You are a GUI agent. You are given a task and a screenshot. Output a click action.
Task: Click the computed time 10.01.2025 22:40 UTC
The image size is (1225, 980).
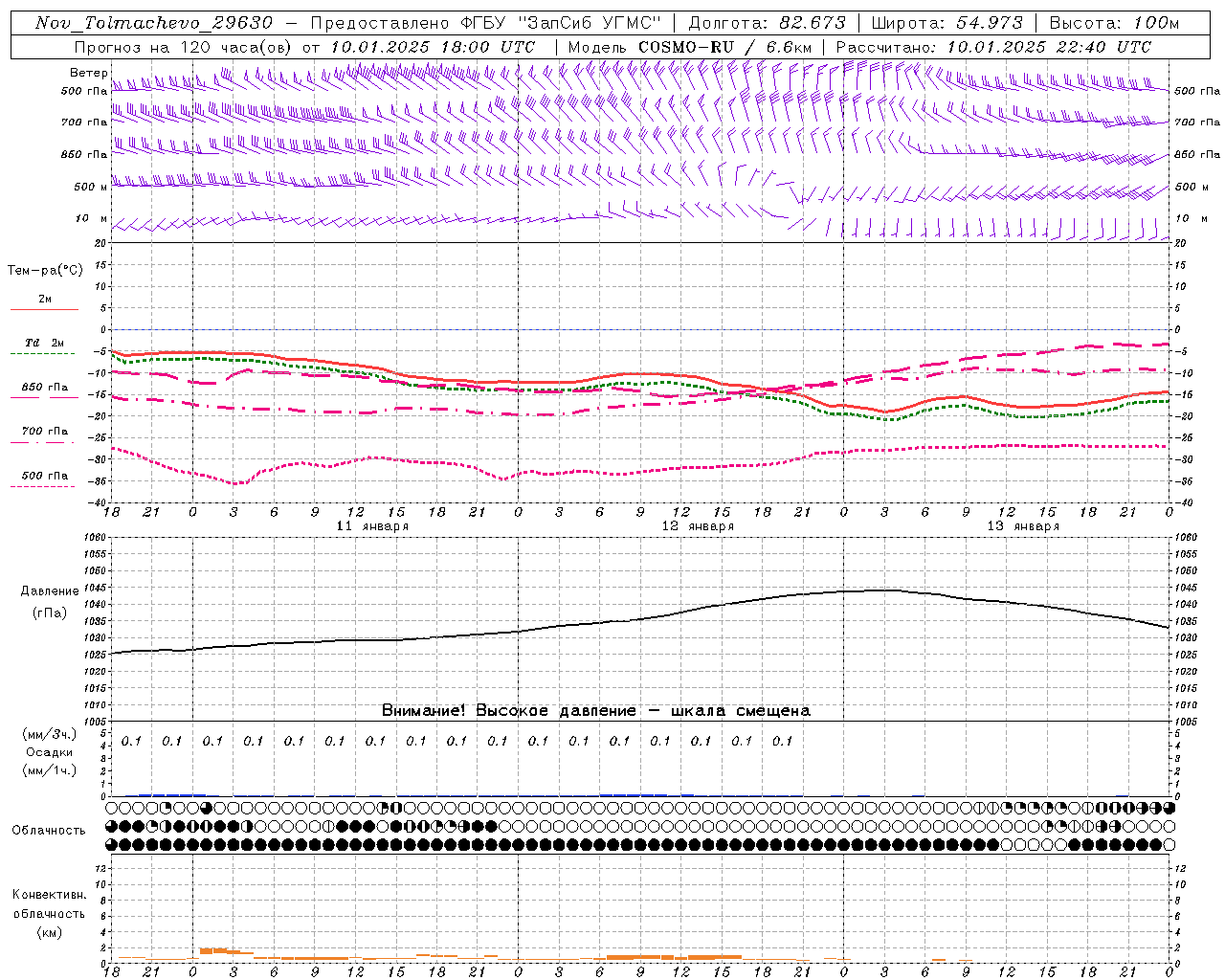coord(1049,47)
